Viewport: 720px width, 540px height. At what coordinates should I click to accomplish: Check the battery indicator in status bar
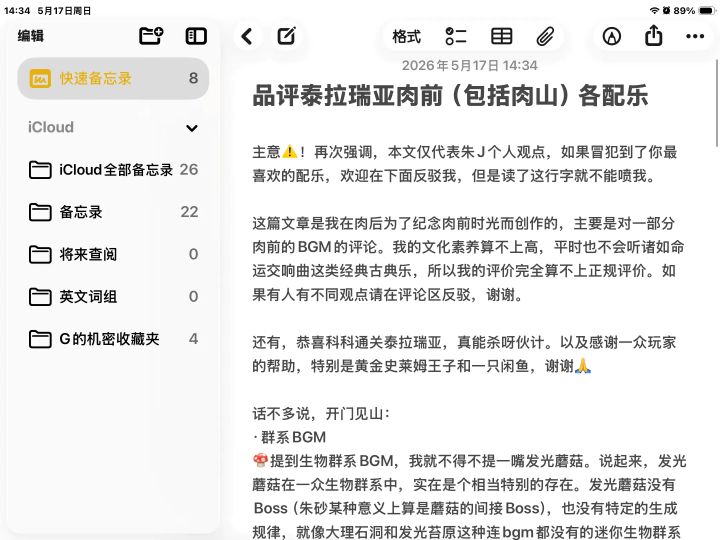(x=707, y=11)
